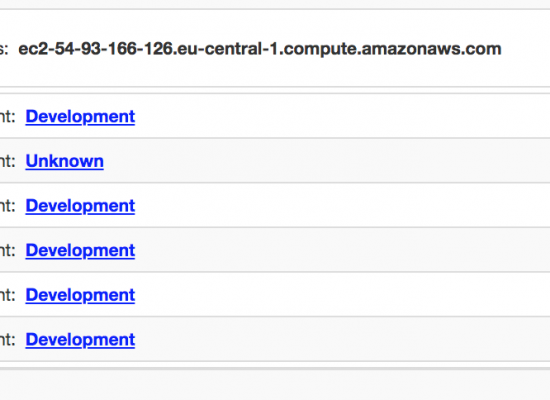Click the truncated label beside the third Development link
Image resolution: width=550 pixels, height=400 pixels.
pyautogui.click(x=7, y=251)
